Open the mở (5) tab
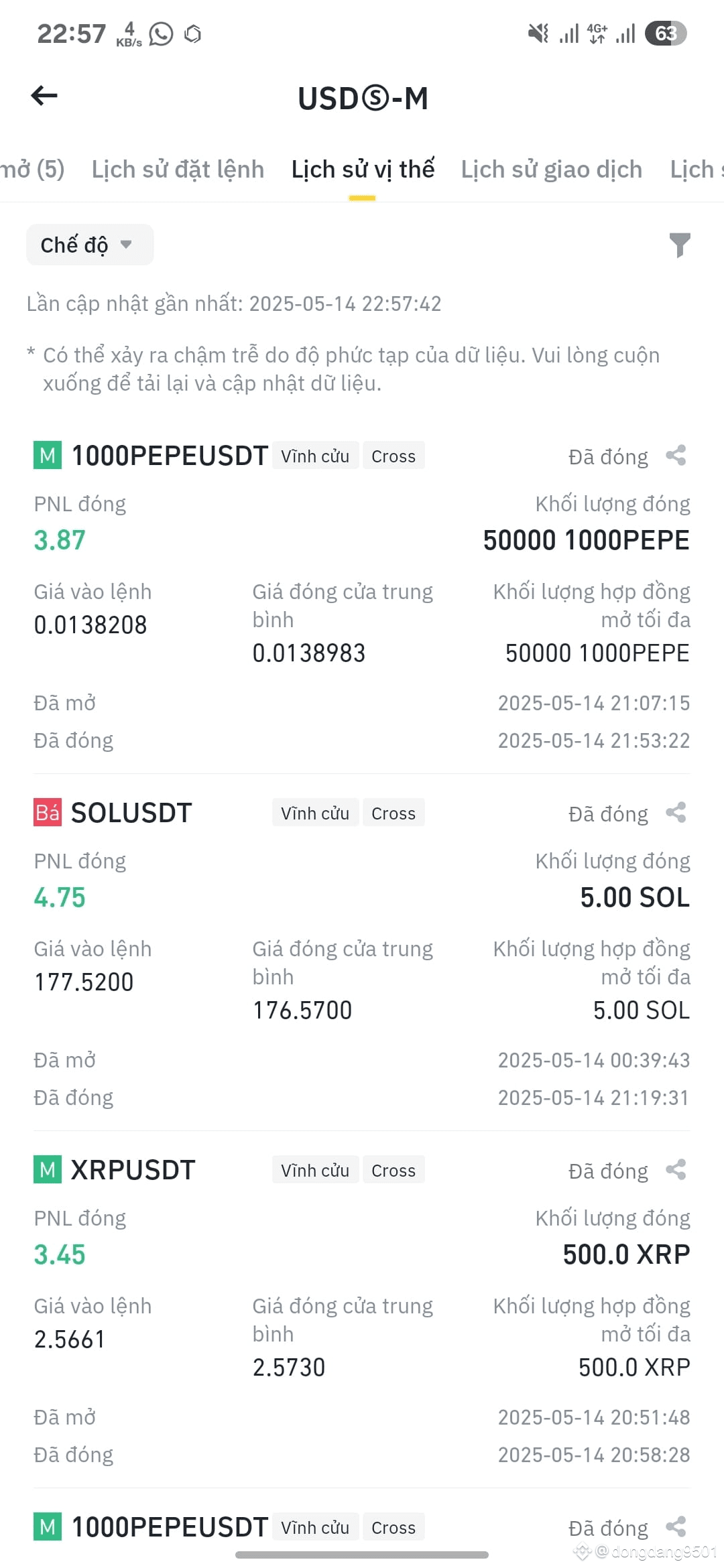Viewport: 724px width, 1568px height. 32,170
